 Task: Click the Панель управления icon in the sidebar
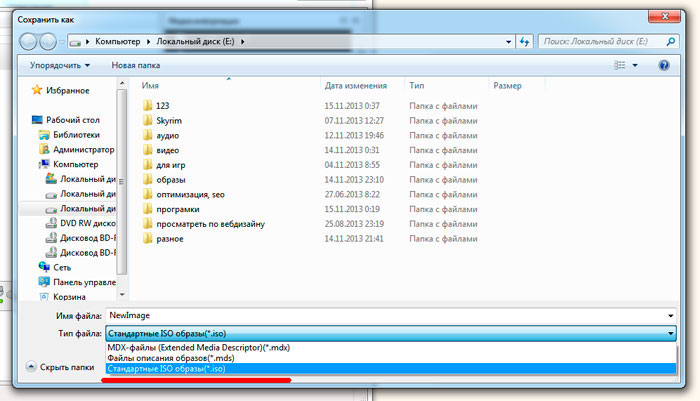44,282
